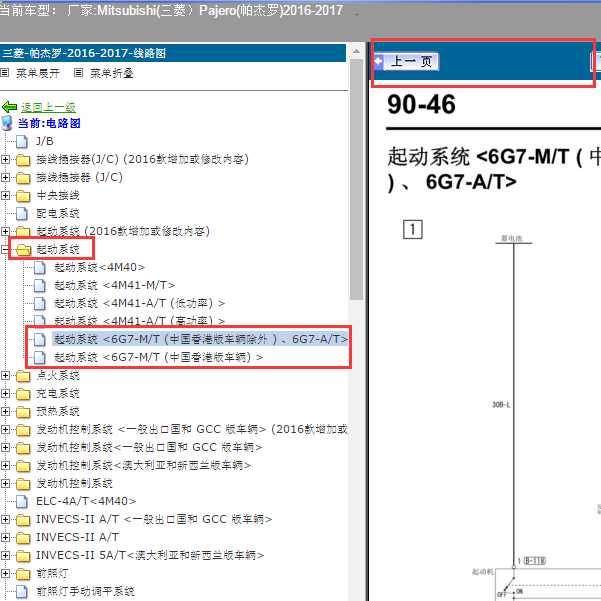Click the folder icon for 充电系统
The image size is (601, 601).
(23, 394)
